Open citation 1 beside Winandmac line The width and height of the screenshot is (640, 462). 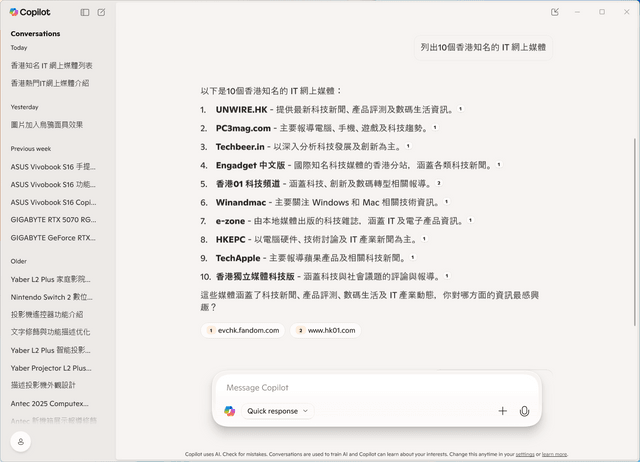coord(447,202)
